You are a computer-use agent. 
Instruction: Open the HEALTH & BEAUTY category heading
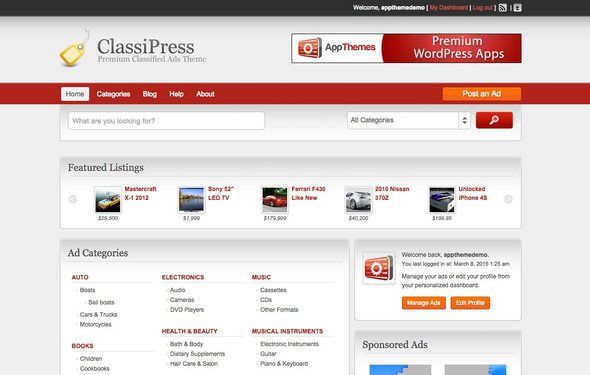pos(190,331)
